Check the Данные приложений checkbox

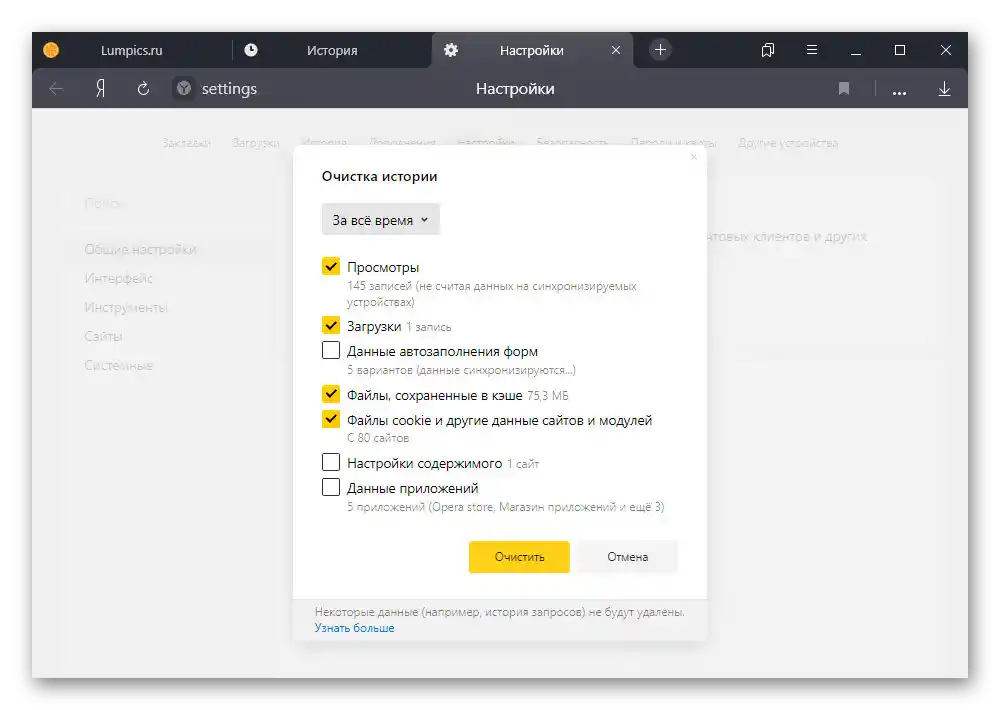[x=331, y=487]
